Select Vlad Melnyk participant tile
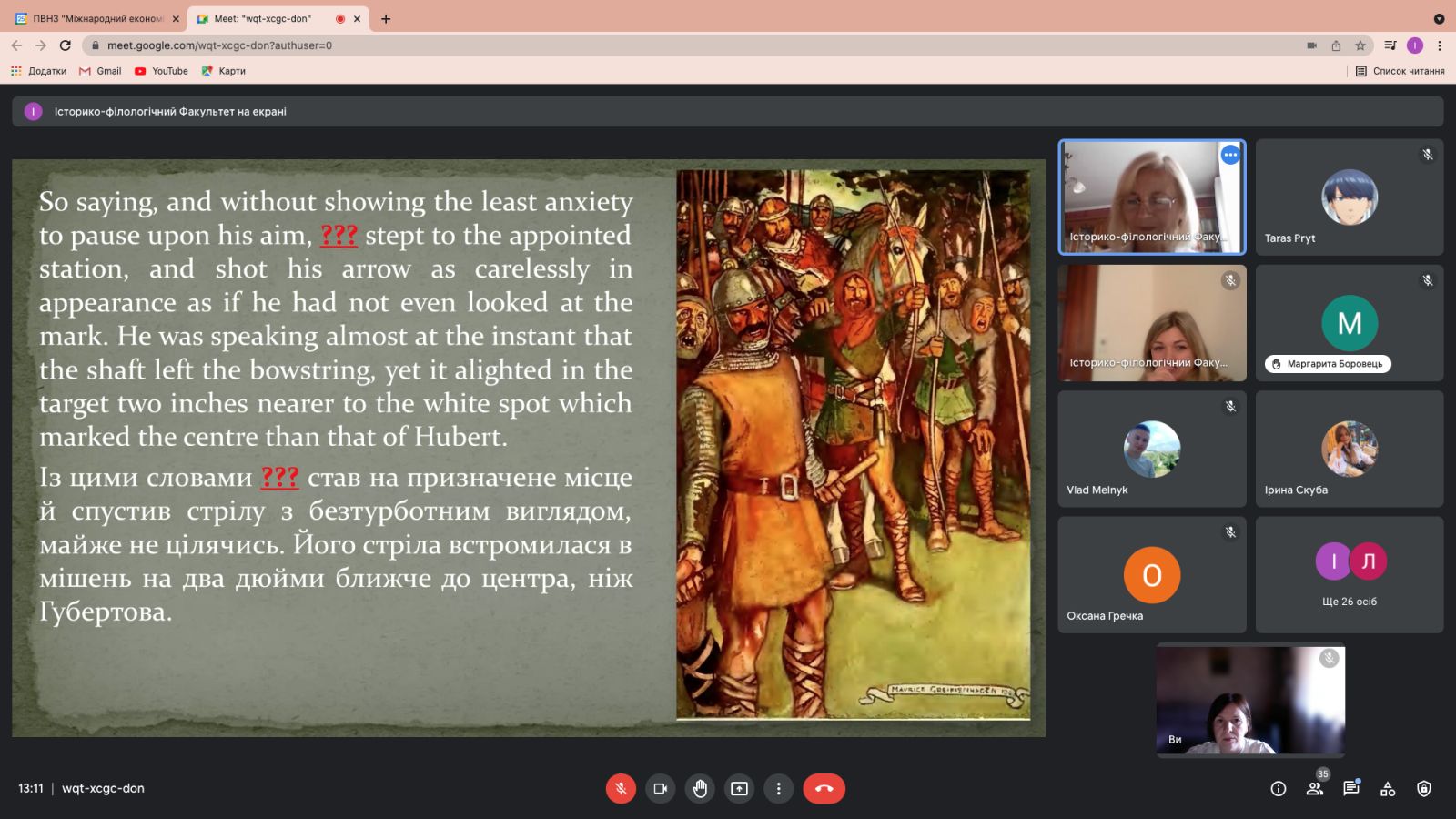Image resolution: width=1456 pixels, height=819 pixels. tap(1152, 449)
